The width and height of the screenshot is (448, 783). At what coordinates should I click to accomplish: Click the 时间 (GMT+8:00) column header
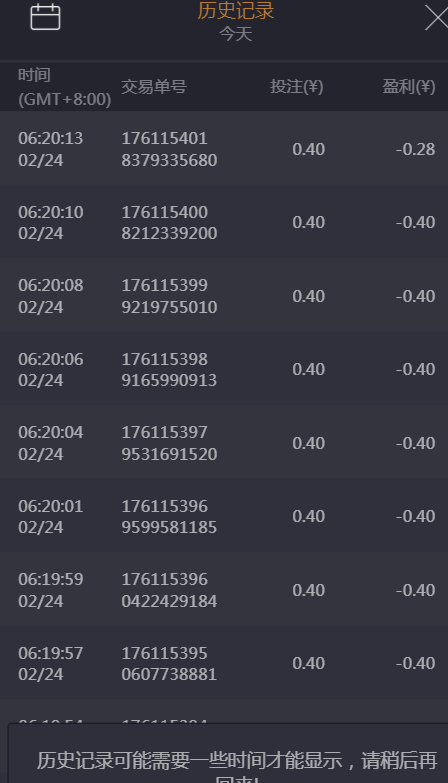64,87
